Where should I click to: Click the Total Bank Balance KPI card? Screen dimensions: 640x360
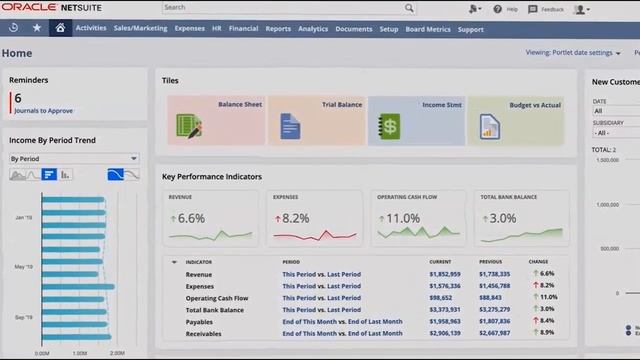[522, 218]
